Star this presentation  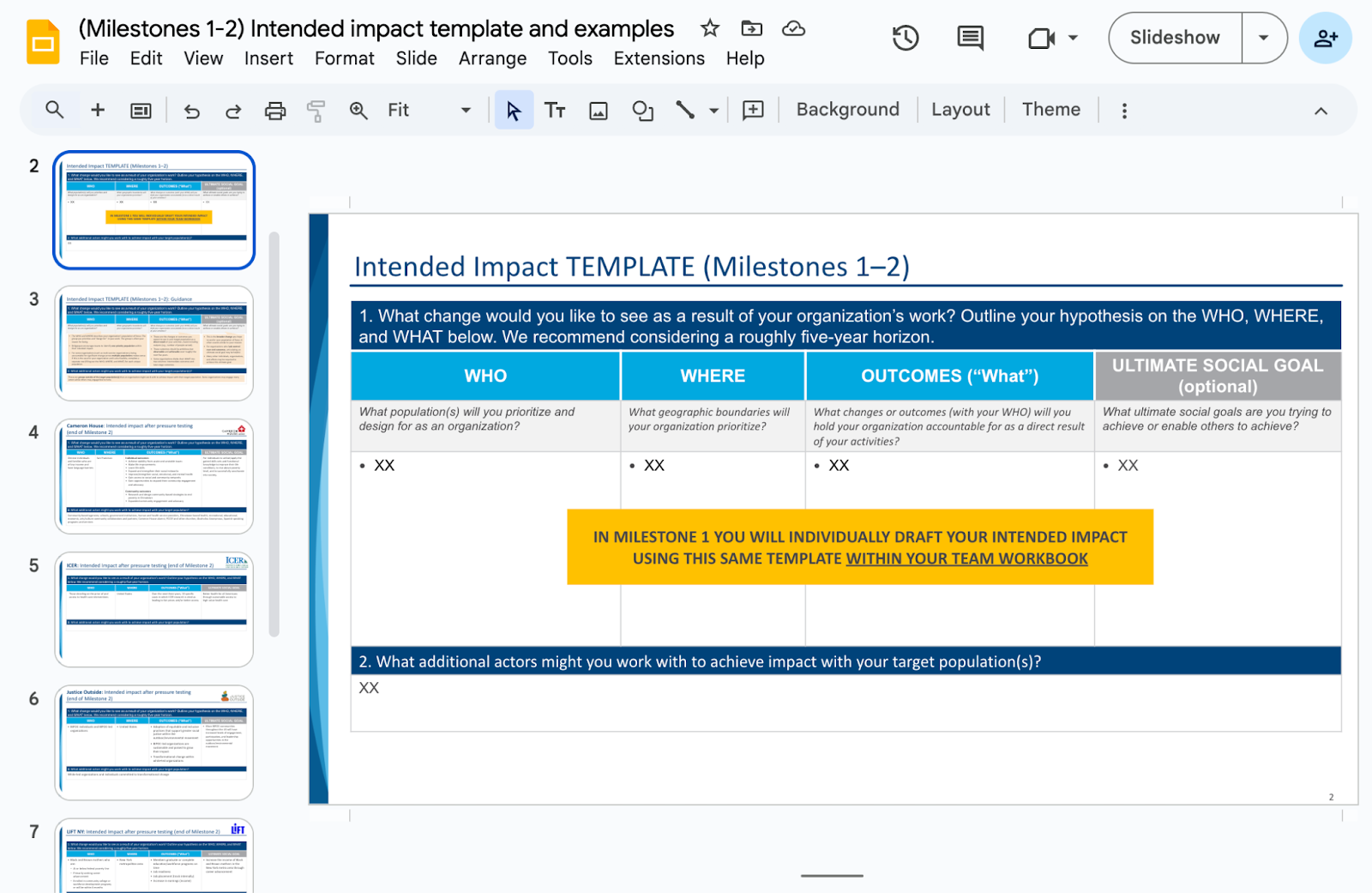pyautogui.click(x=710, y=28)
